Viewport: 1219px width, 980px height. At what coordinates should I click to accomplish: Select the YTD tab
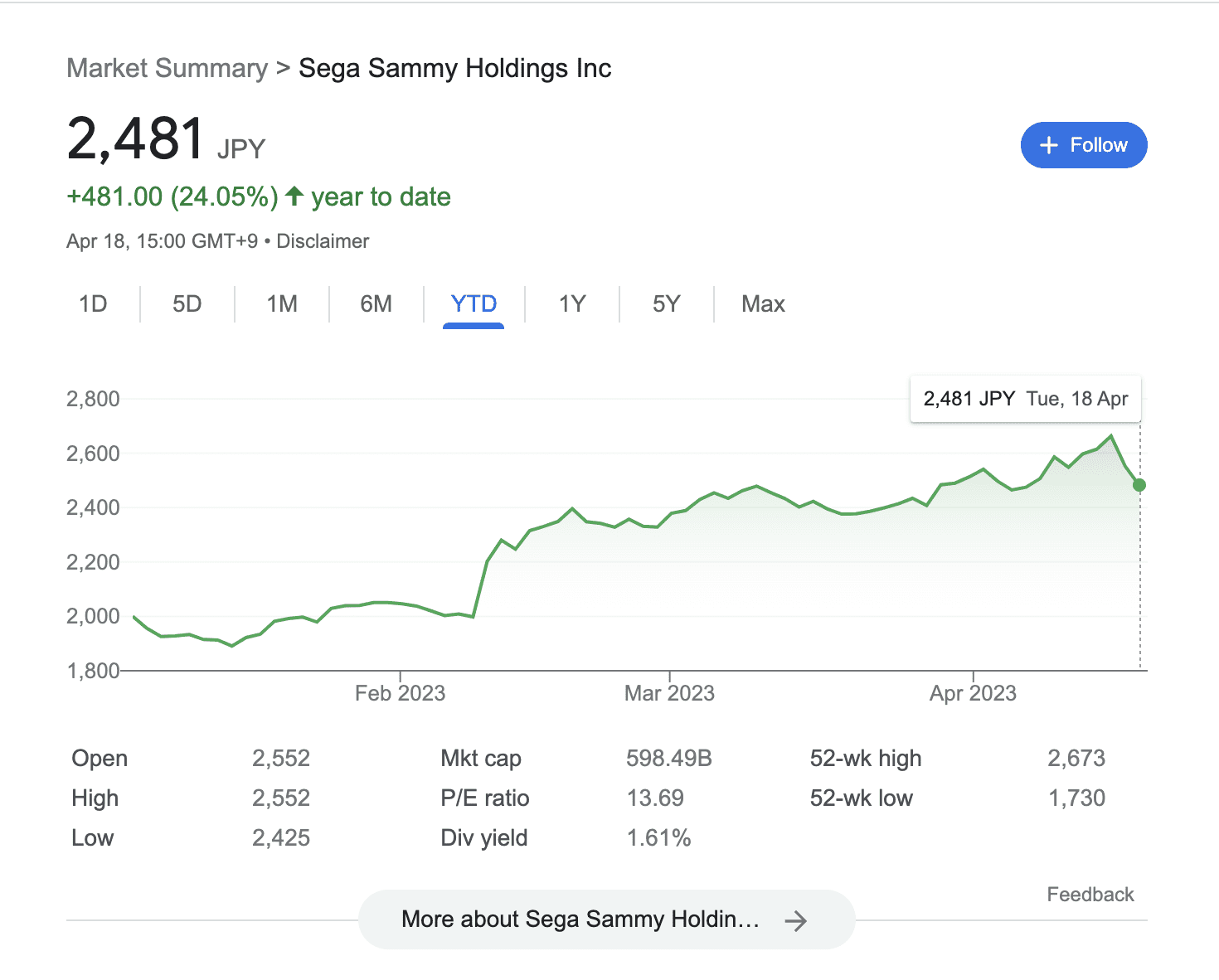pos(474,304)
